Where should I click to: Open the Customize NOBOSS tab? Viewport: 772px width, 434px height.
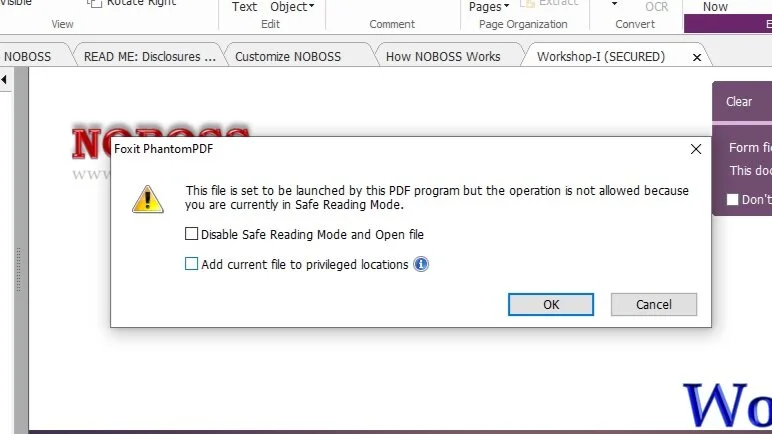pyautogui.click(x=288, y=57)
